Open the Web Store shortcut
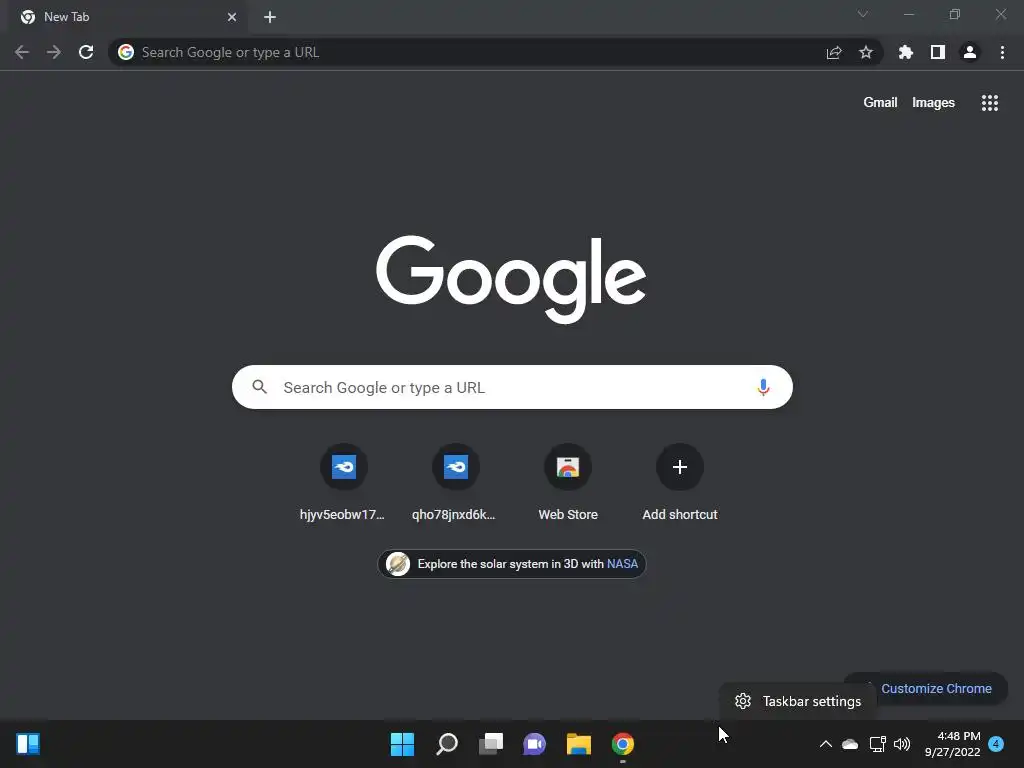 tap(568, 482)
